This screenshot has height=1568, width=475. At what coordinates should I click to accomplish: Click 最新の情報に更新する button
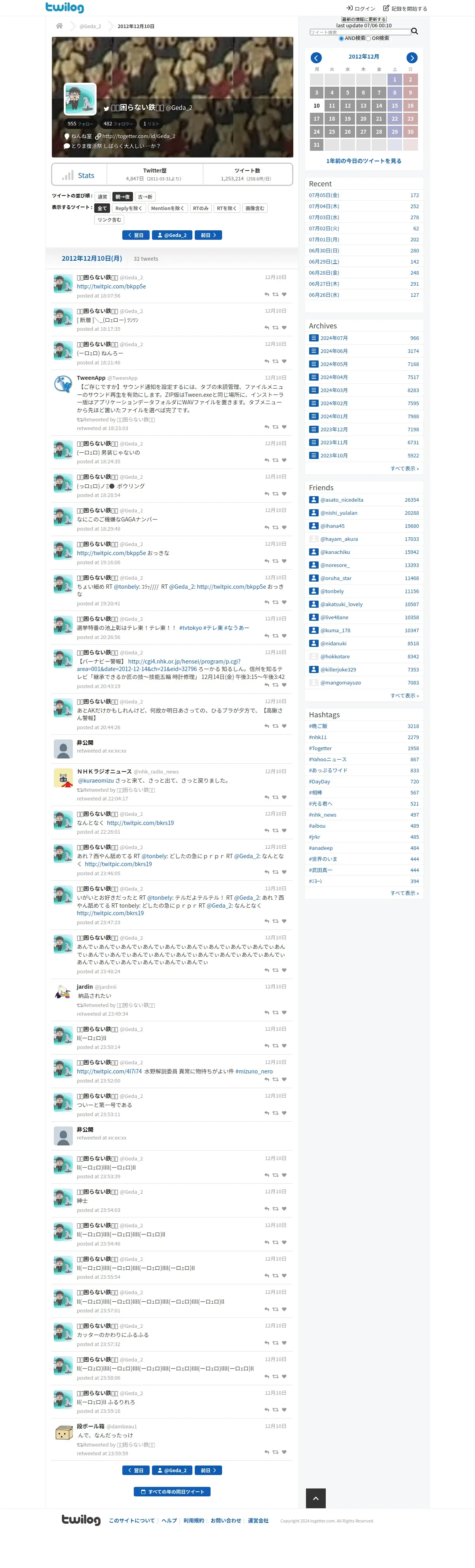(x=364, y=19)
